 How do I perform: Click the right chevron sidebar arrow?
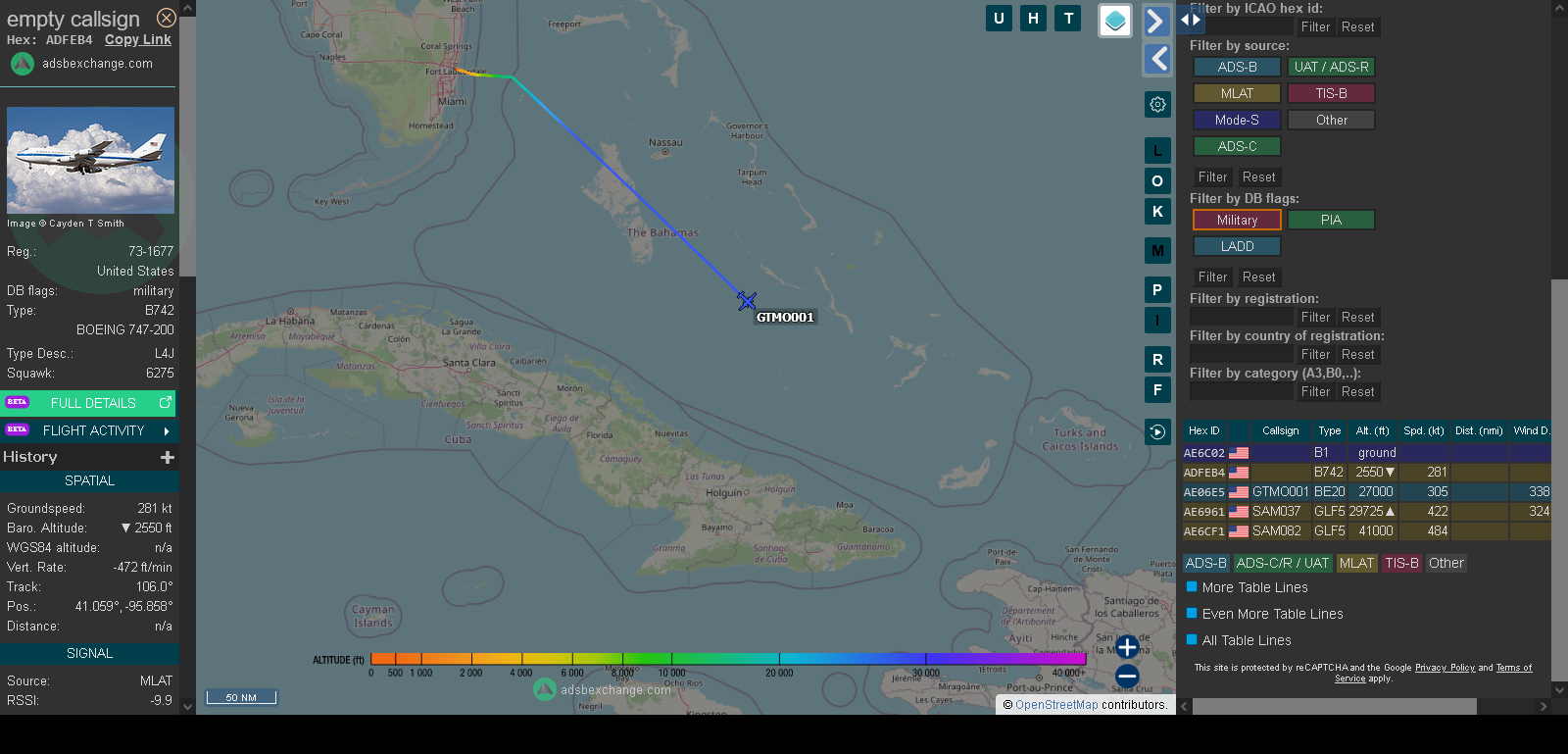tap(1156, 21)
